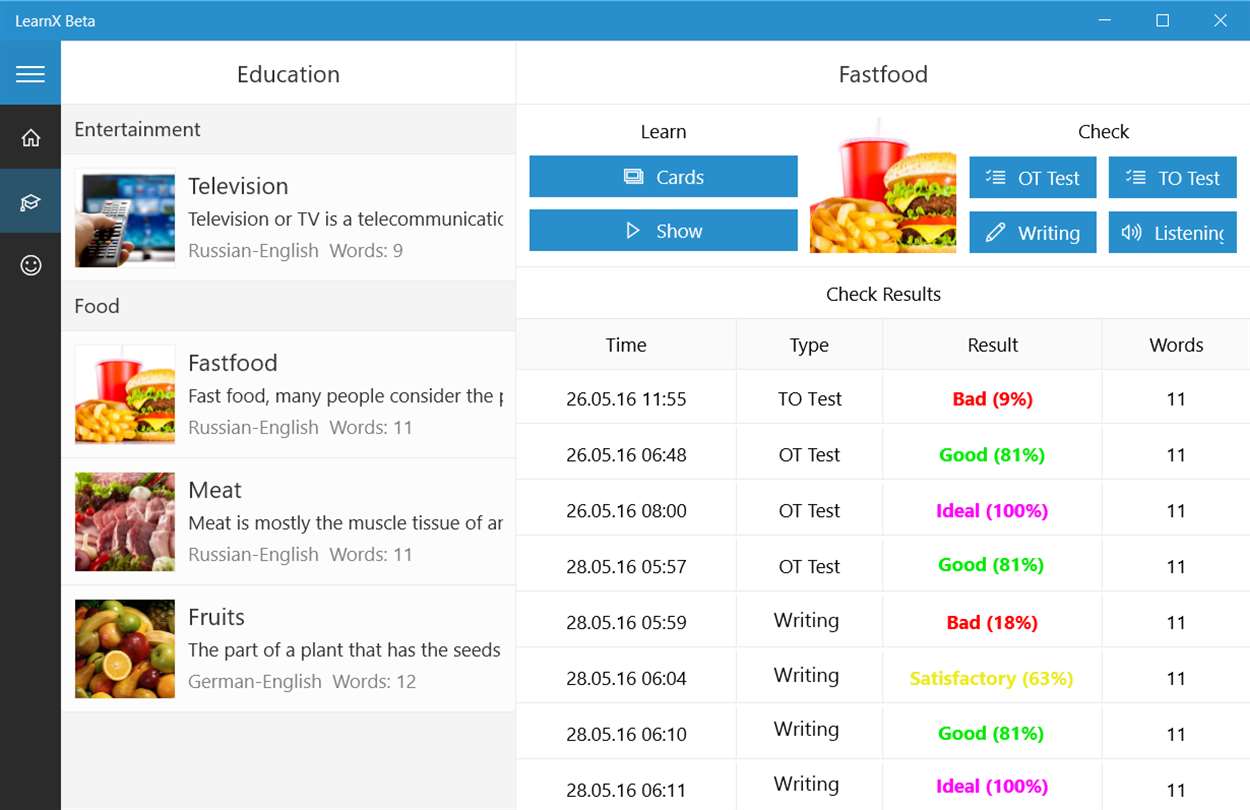Click Words: 9 under Television
This screenshot has width=1250, height=810.
pyautogui.click(x=366, y=250)
